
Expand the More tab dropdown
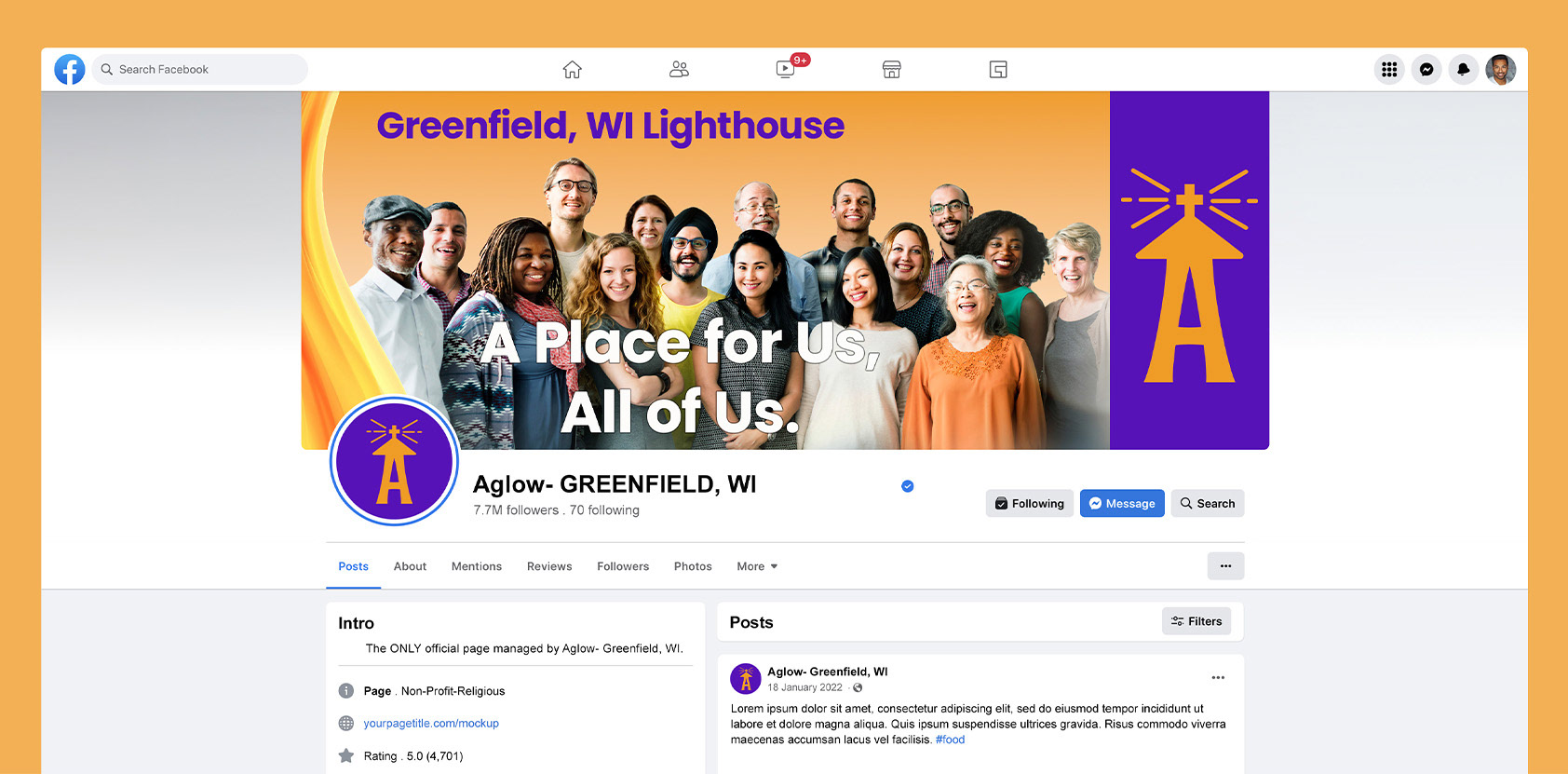coord(757,566)
